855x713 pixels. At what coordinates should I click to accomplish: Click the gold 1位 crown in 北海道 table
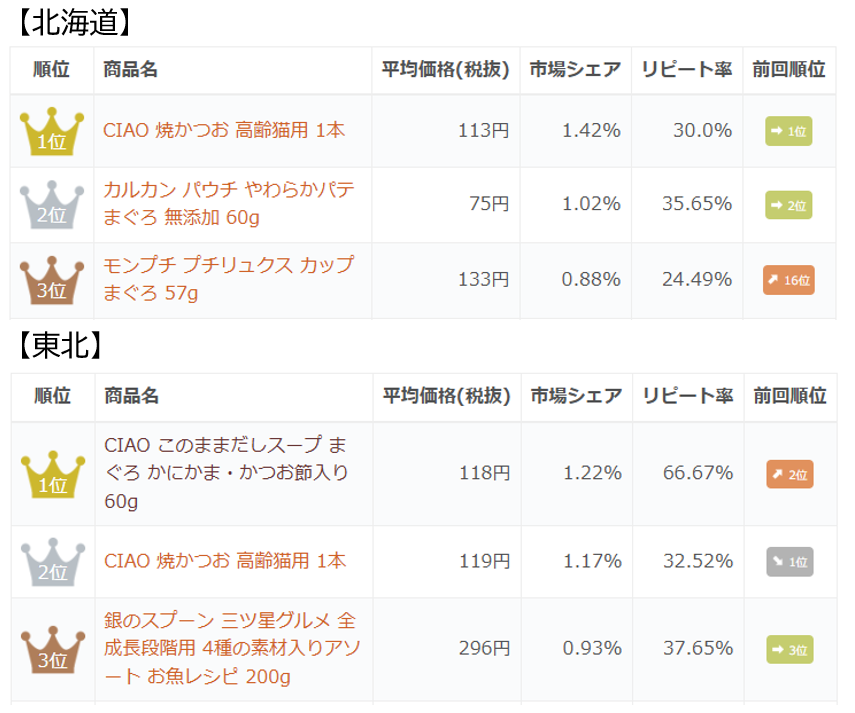(x=52, y=132)
